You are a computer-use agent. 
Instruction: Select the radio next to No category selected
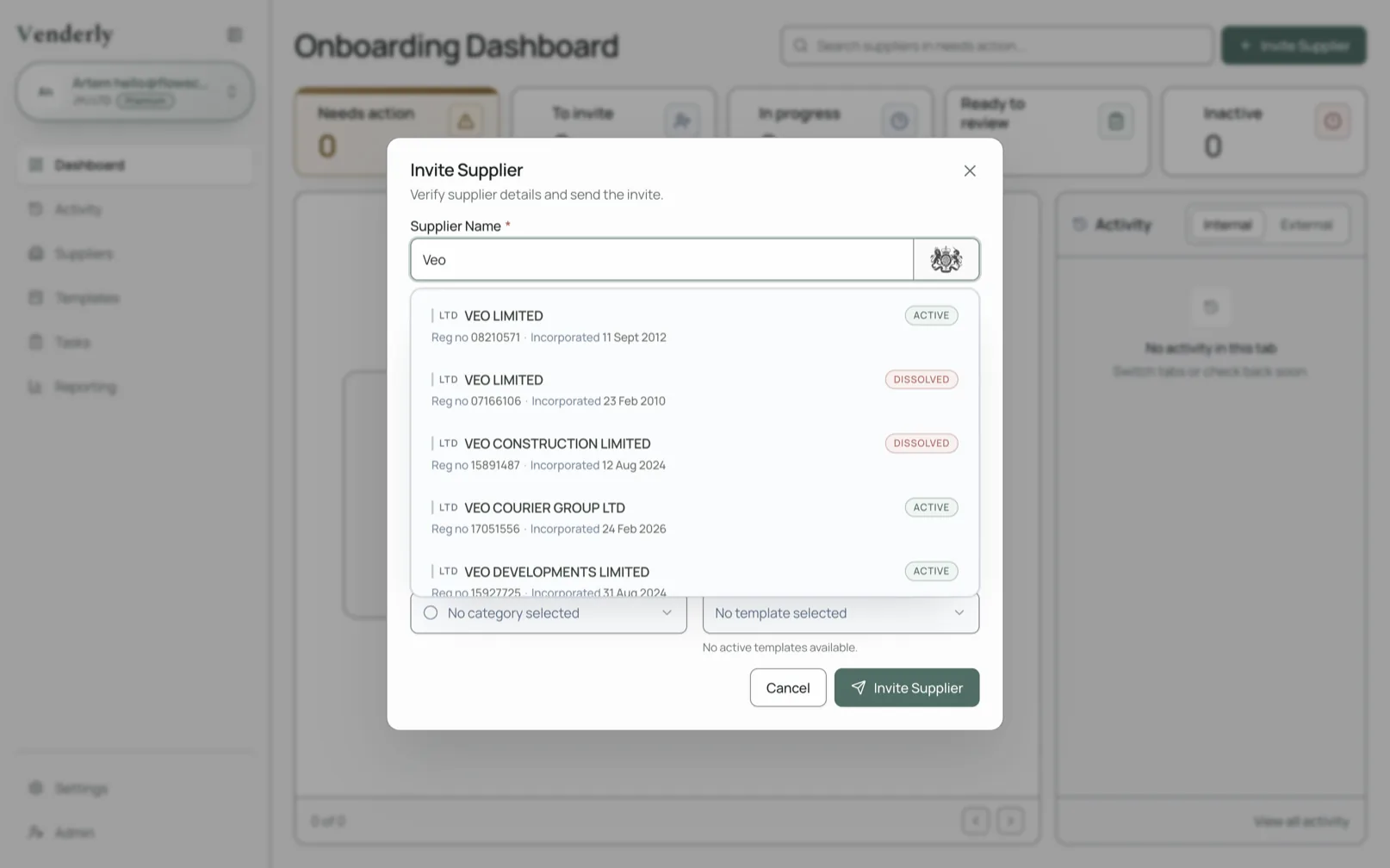pyautogui.click(x=431, y=612)
